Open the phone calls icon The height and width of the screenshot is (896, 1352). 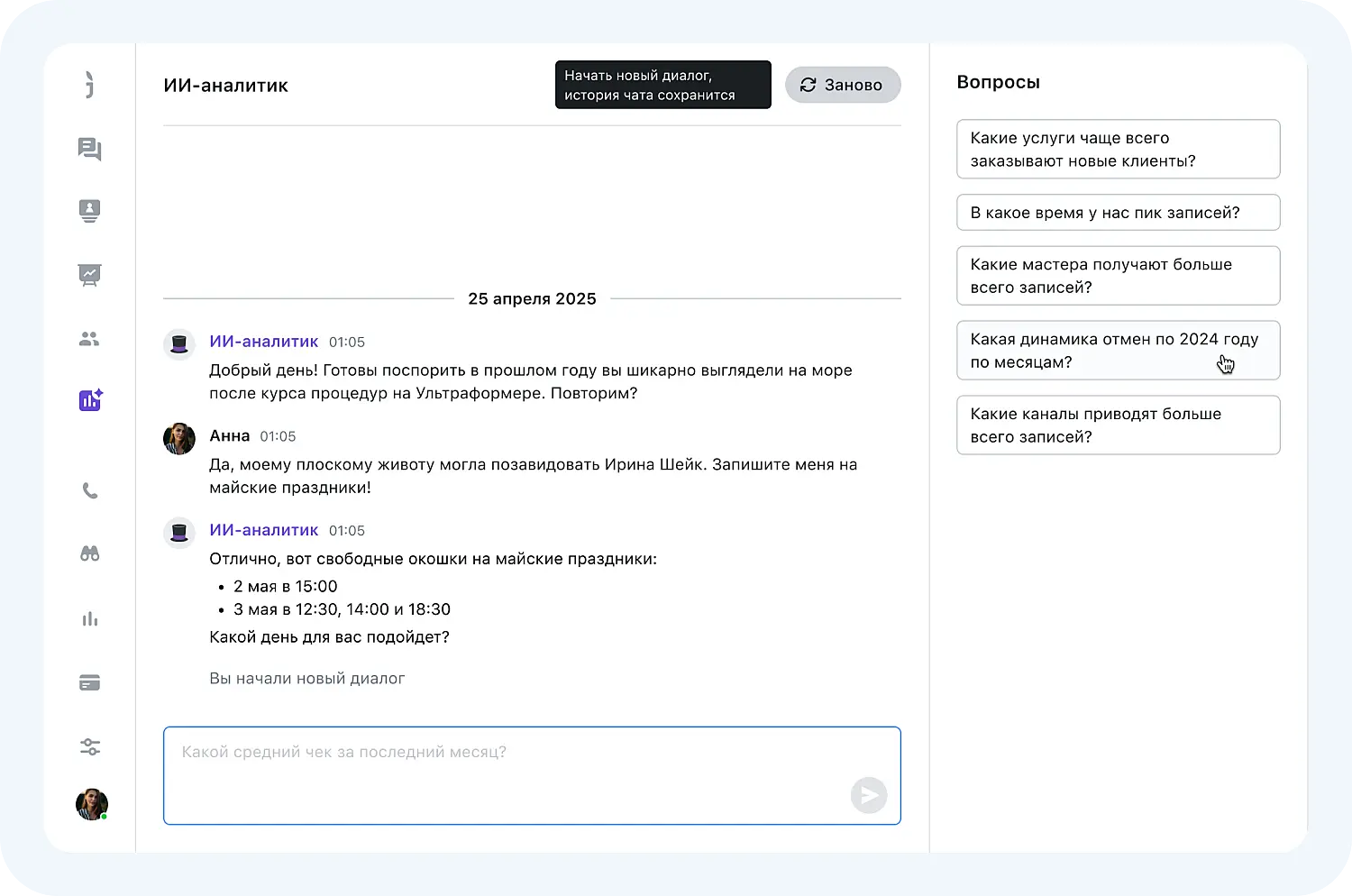[x=90, y=491]
